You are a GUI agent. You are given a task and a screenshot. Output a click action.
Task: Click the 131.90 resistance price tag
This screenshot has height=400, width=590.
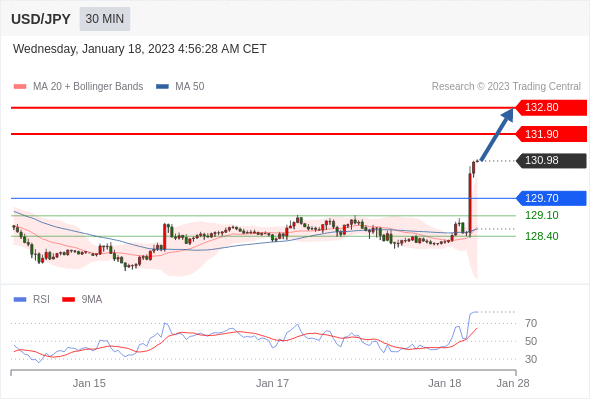tap(551, 134)
